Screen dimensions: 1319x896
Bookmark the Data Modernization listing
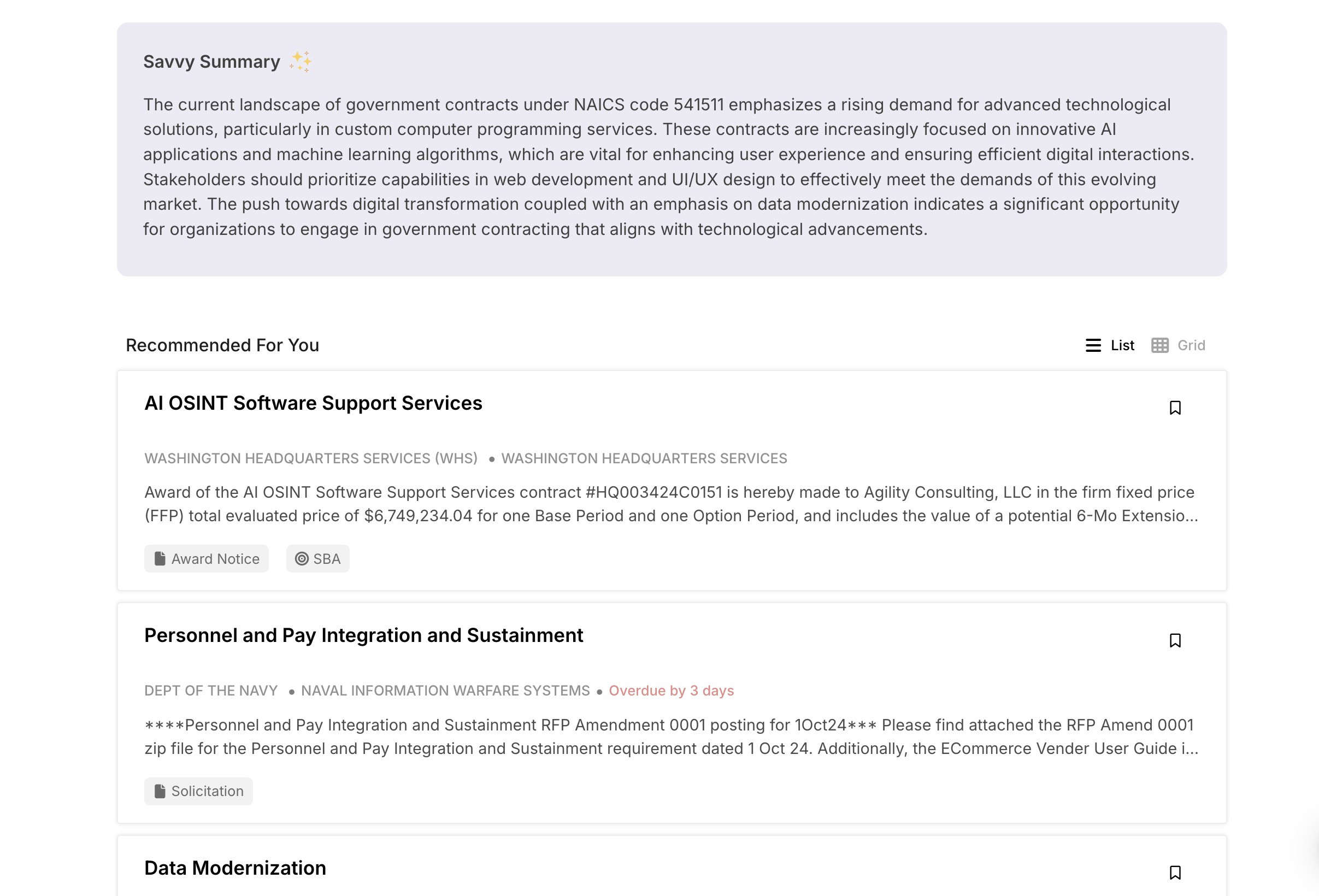[x=1175, y=872]
